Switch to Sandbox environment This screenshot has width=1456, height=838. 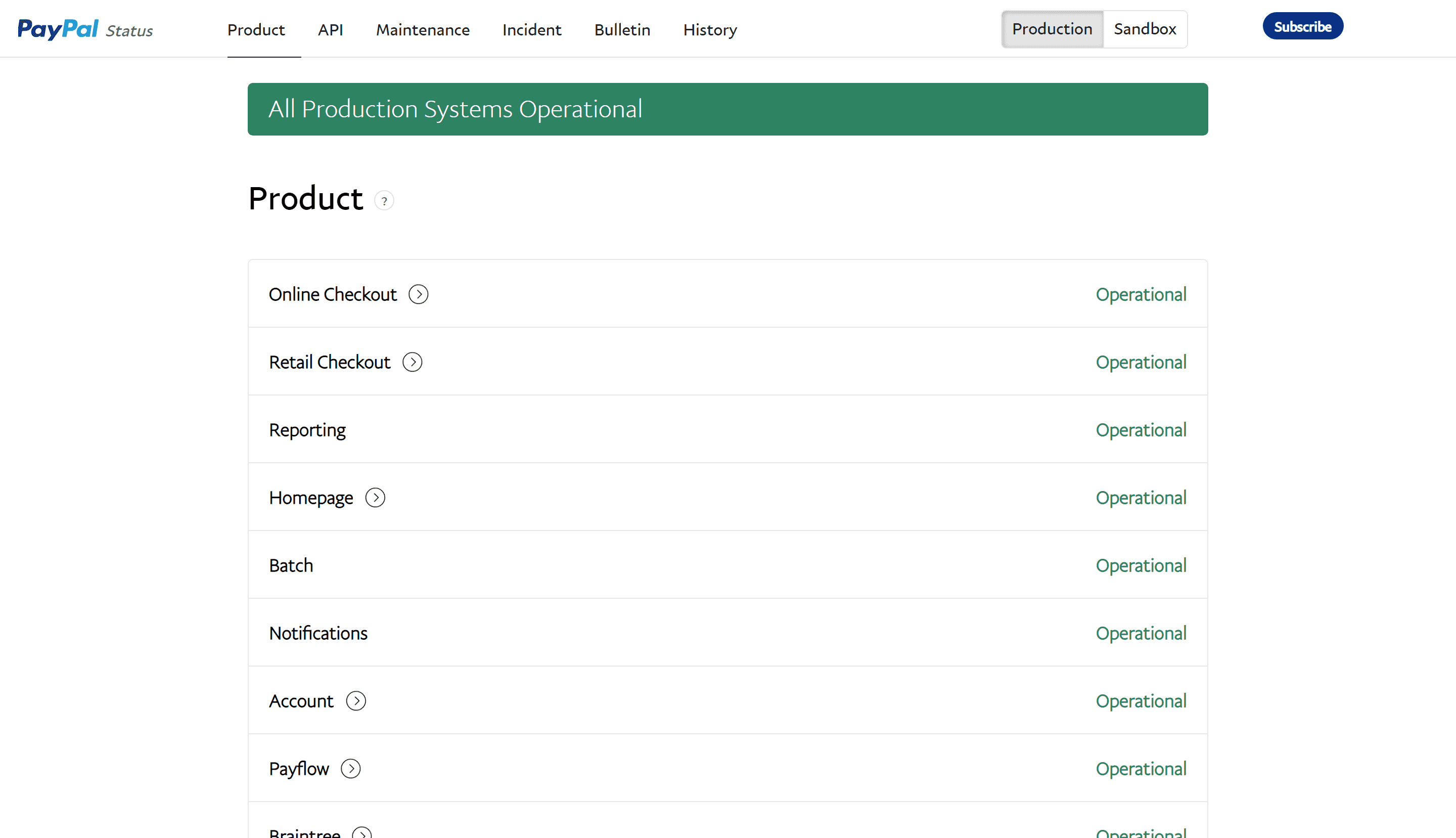coord(1144,29)
